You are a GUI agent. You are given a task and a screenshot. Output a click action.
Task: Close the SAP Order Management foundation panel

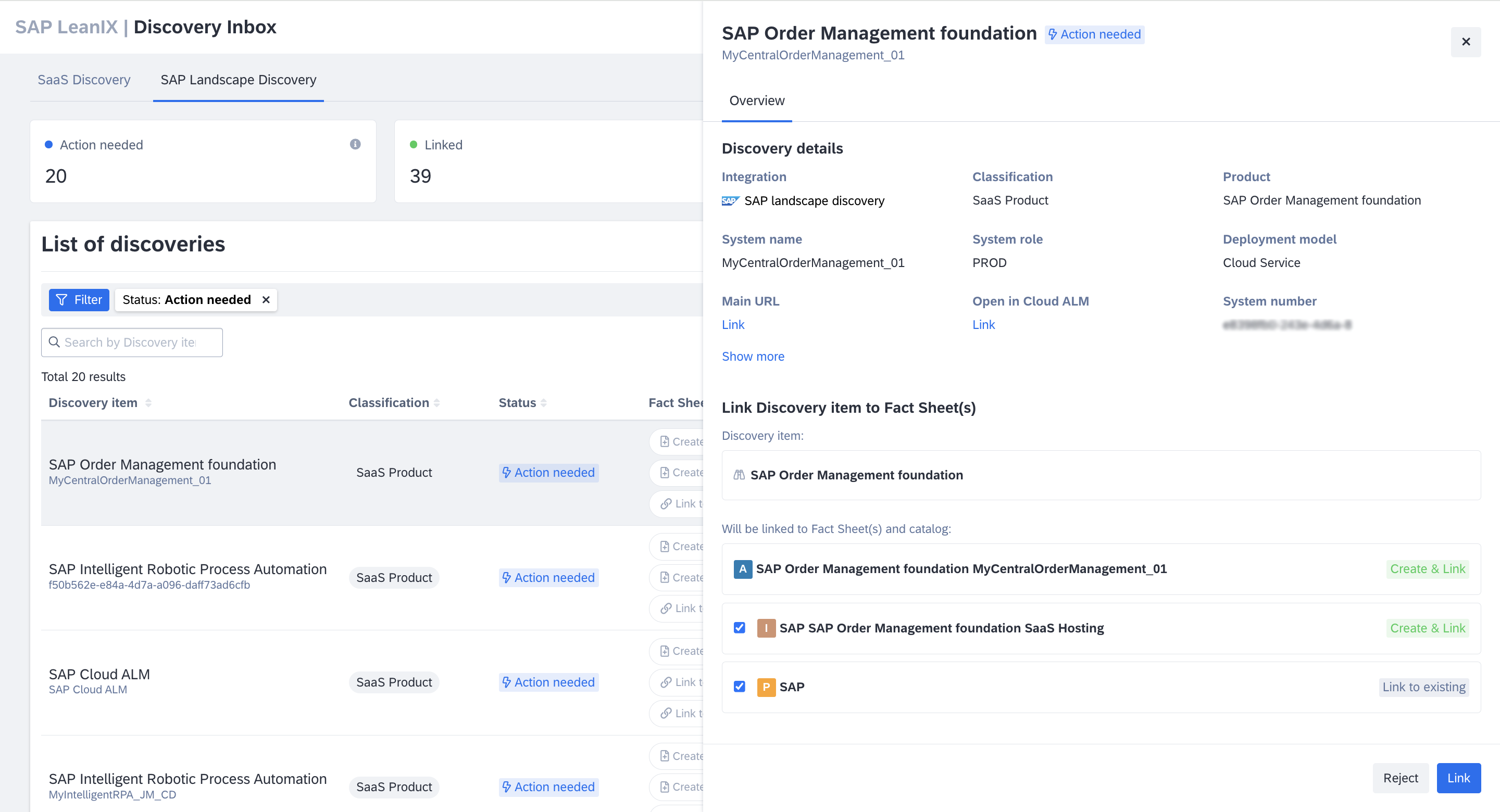click(x=1465, y=42)
